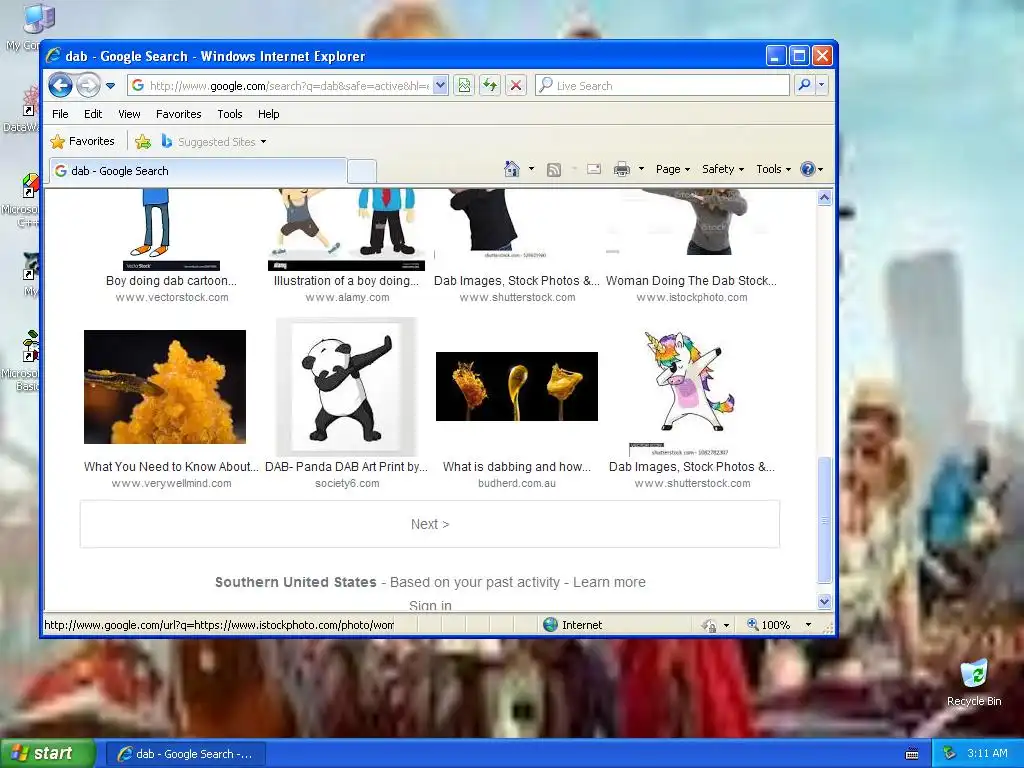Expand the Print dropdown arrow
1024x768 pixels.
tap(641, 169)
